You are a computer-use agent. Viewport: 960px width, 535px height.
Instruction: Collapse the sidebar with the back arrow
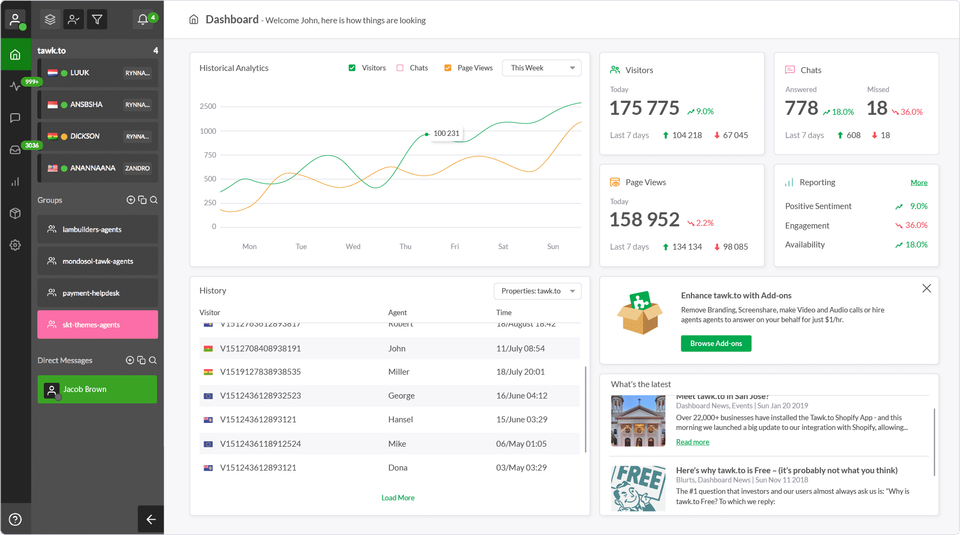point(151,519)
